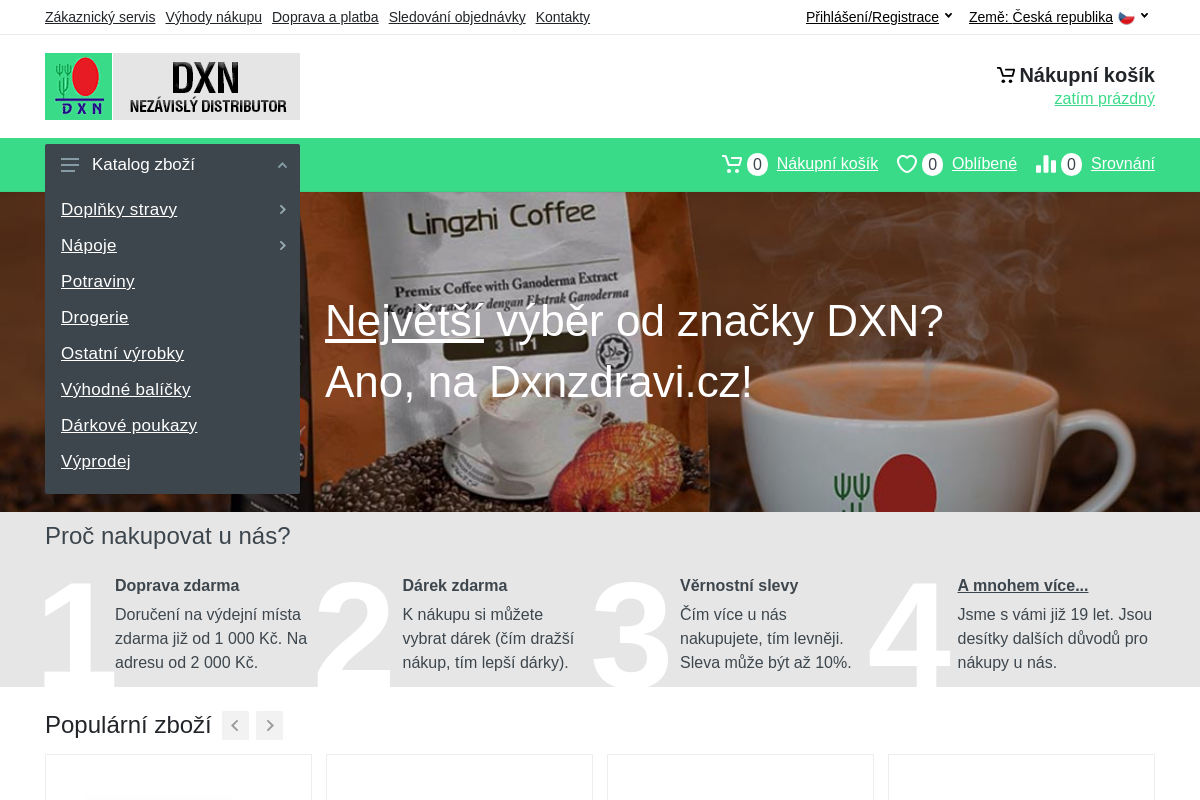The height and width of the screenshot is (800, 1200).
Task: Open Doplňky stravy category
Action: [x=119, y=209]
